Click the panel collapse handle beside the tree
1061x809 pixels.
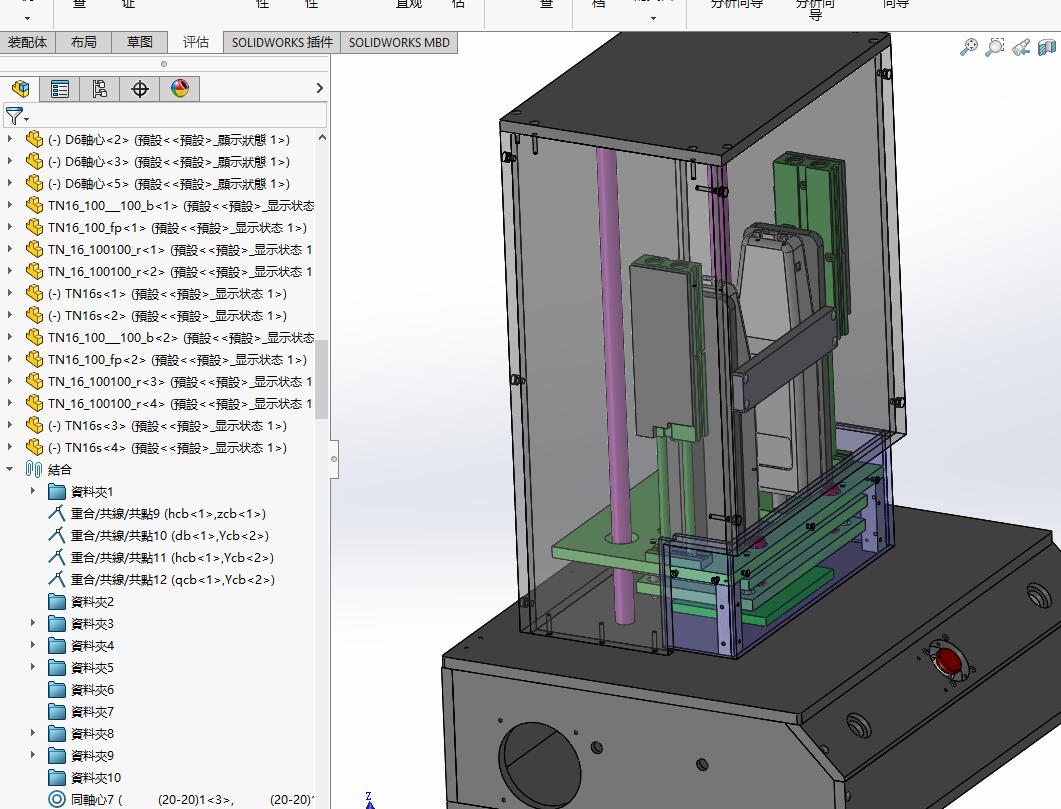[x=334, y=459]
